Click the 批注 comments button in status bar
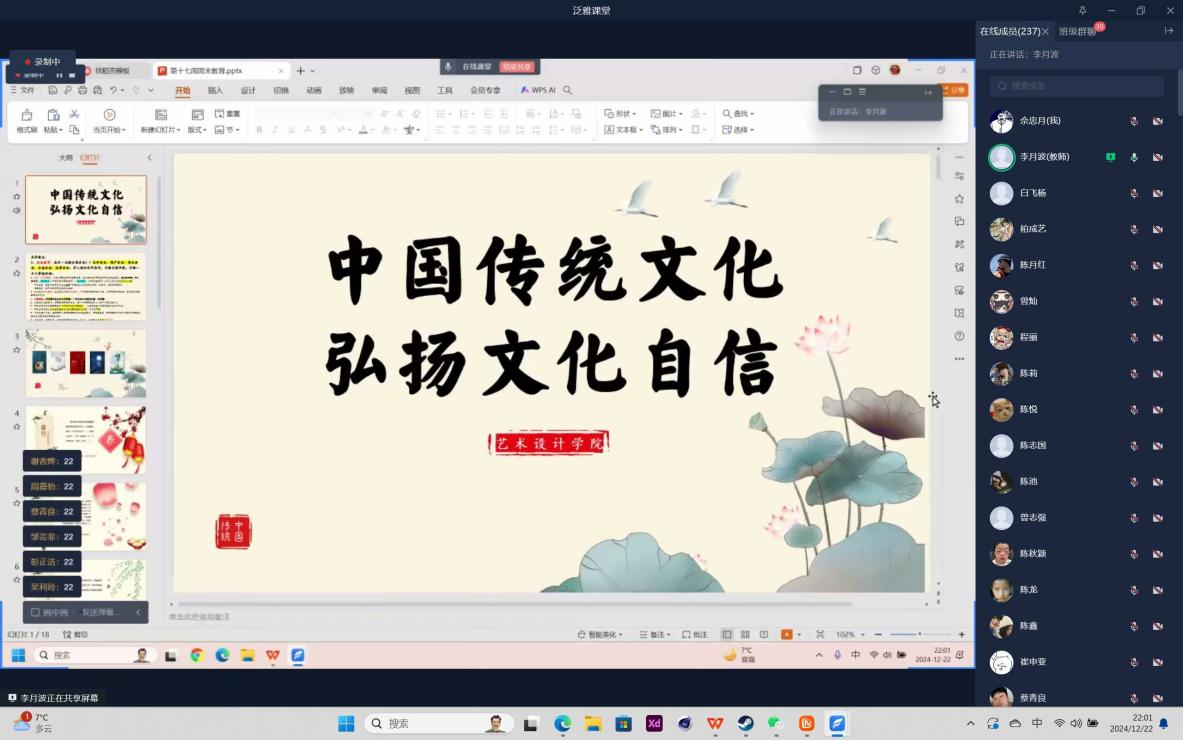1183x740 pixels. (695, 634)
